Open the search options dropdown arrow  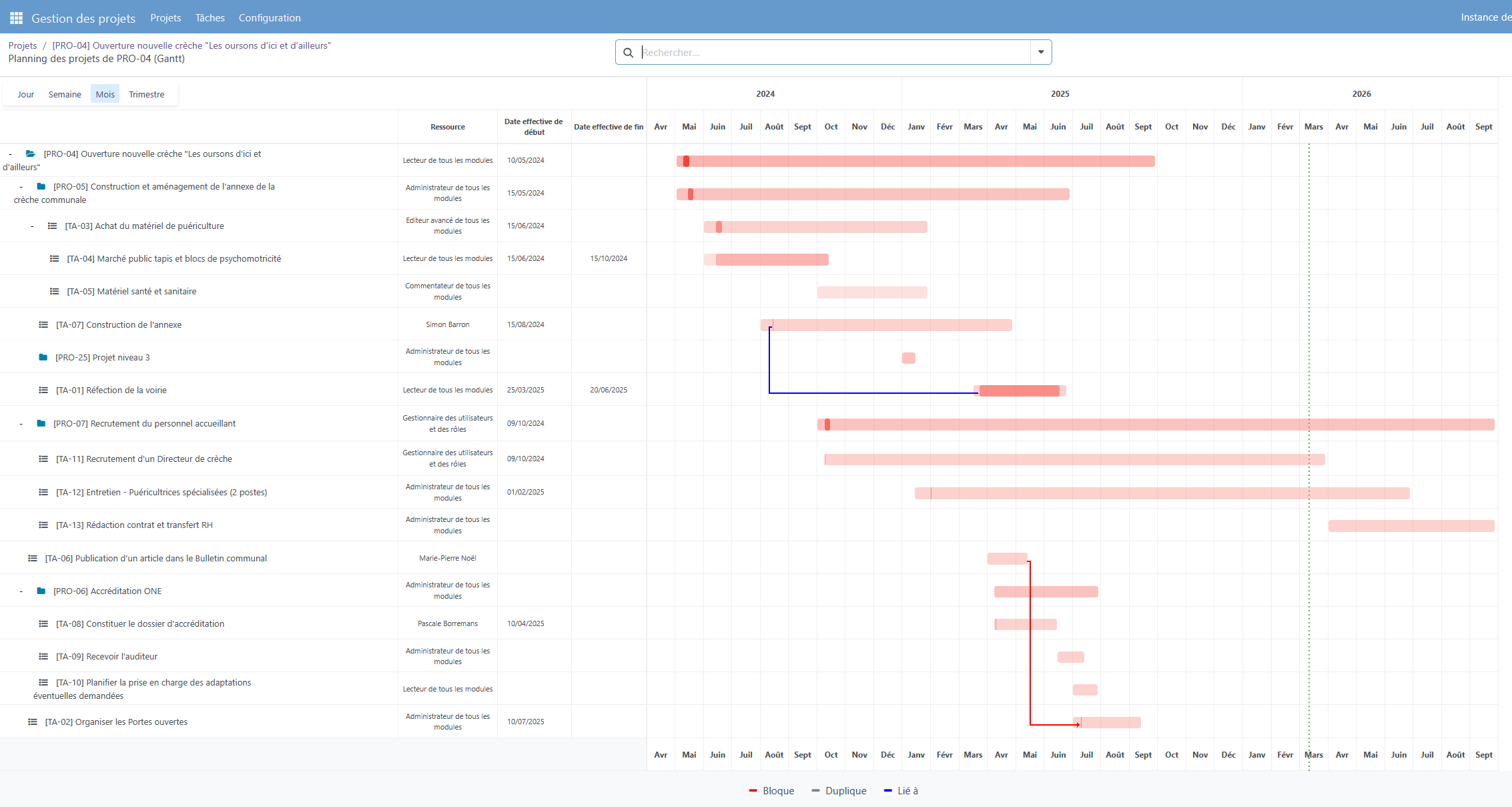pyautogui.click(x=1040, y=52)
